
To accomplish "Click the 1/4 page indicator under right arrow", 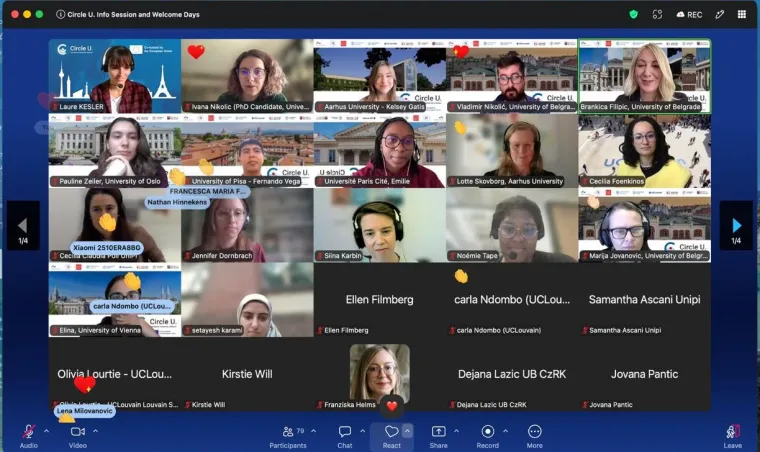I will (x=736, y=241).
